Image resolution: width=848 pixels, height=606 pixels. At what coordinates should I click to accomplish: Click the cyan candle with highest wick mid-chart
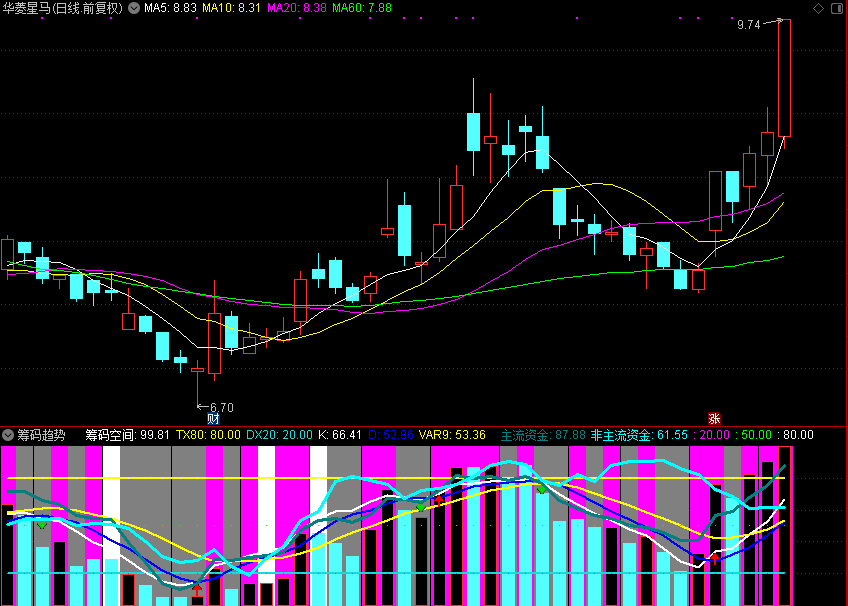click(473, 127)
